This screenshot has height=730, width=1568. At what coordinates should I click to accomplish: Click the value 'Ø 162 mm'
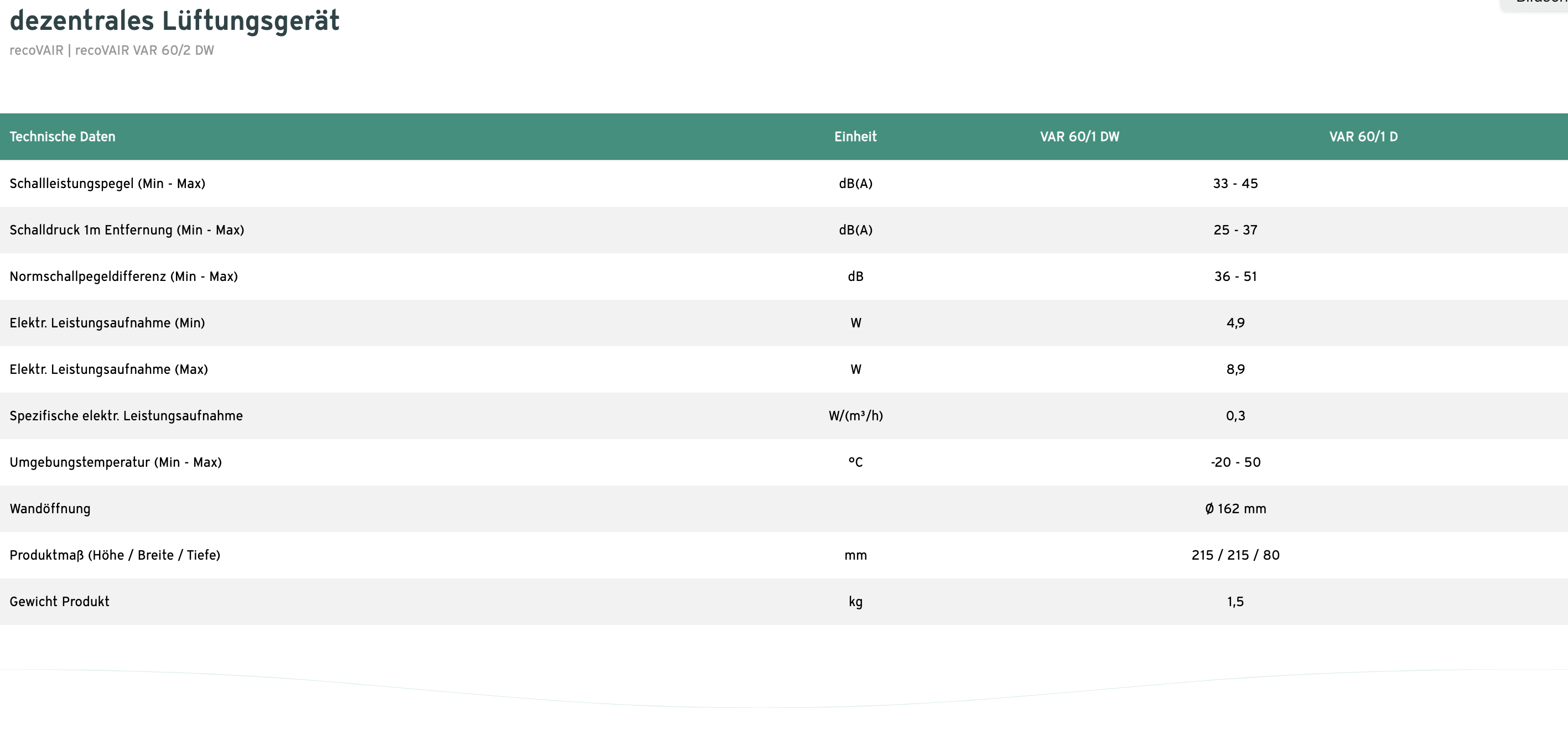coord(1235,509)
